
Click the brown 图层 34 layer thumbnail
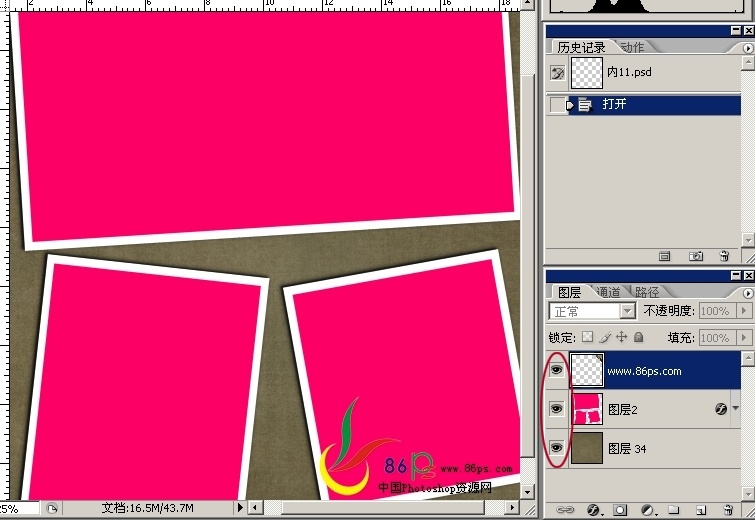pos(586,448)
